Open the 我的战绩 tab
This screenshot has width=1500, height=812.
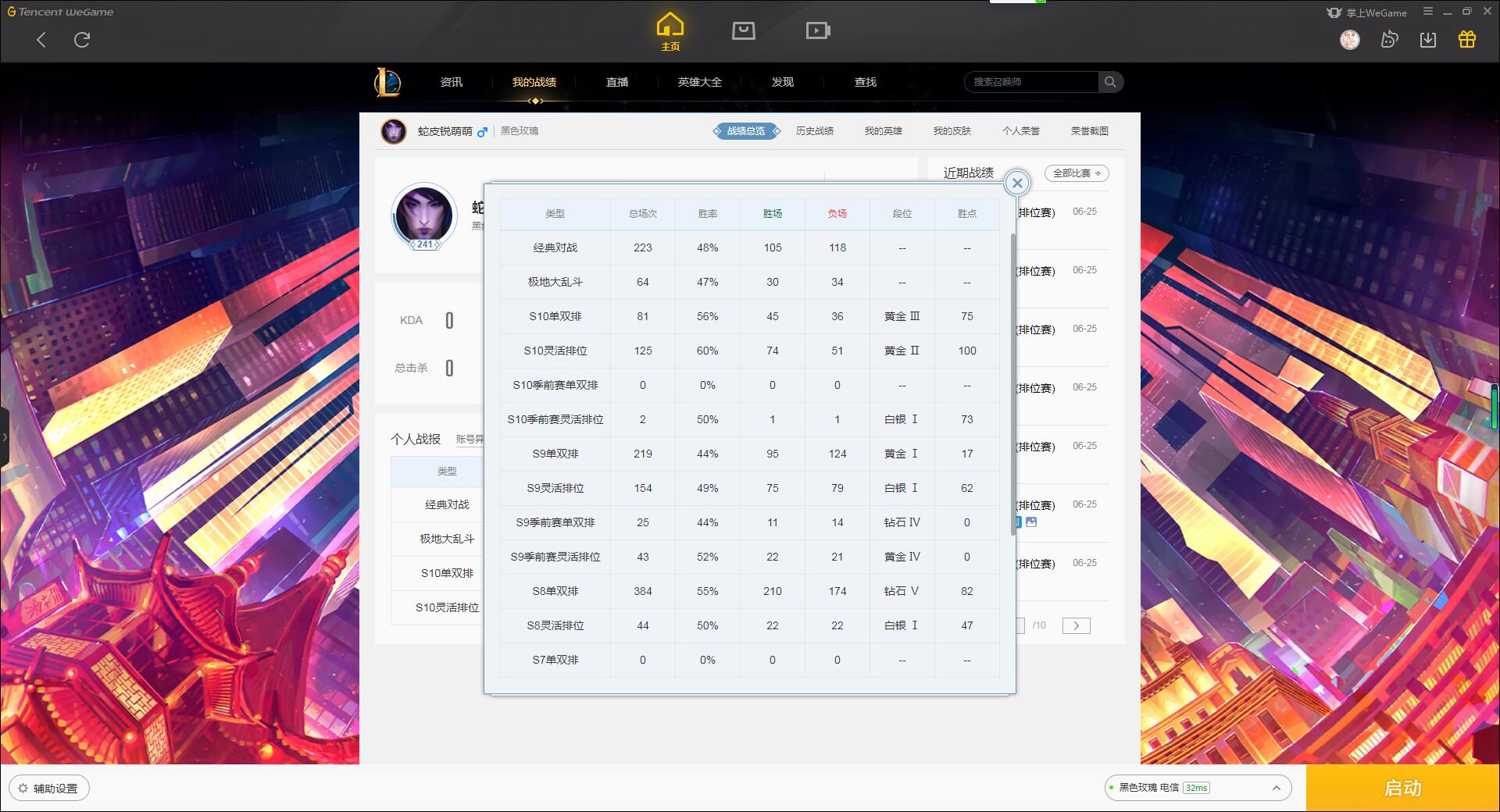(534, 82)
